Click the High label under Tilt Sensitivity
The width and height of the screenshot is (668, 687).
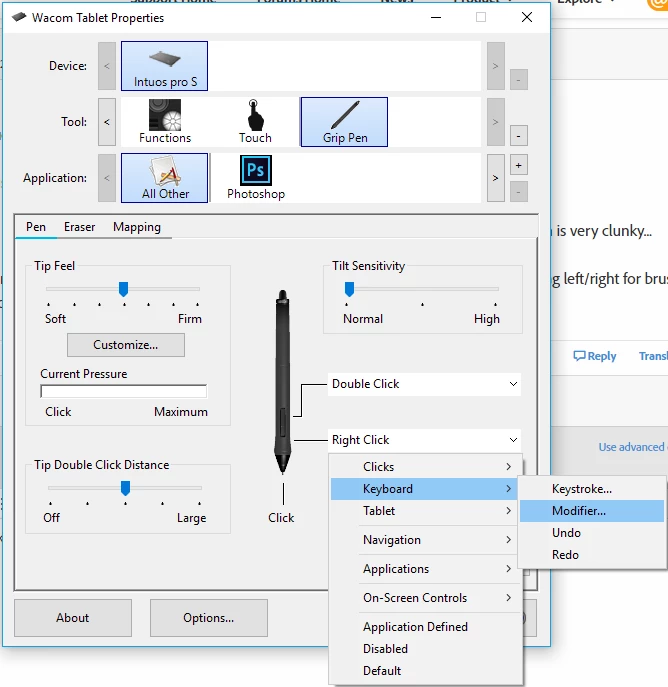point(487,319)
